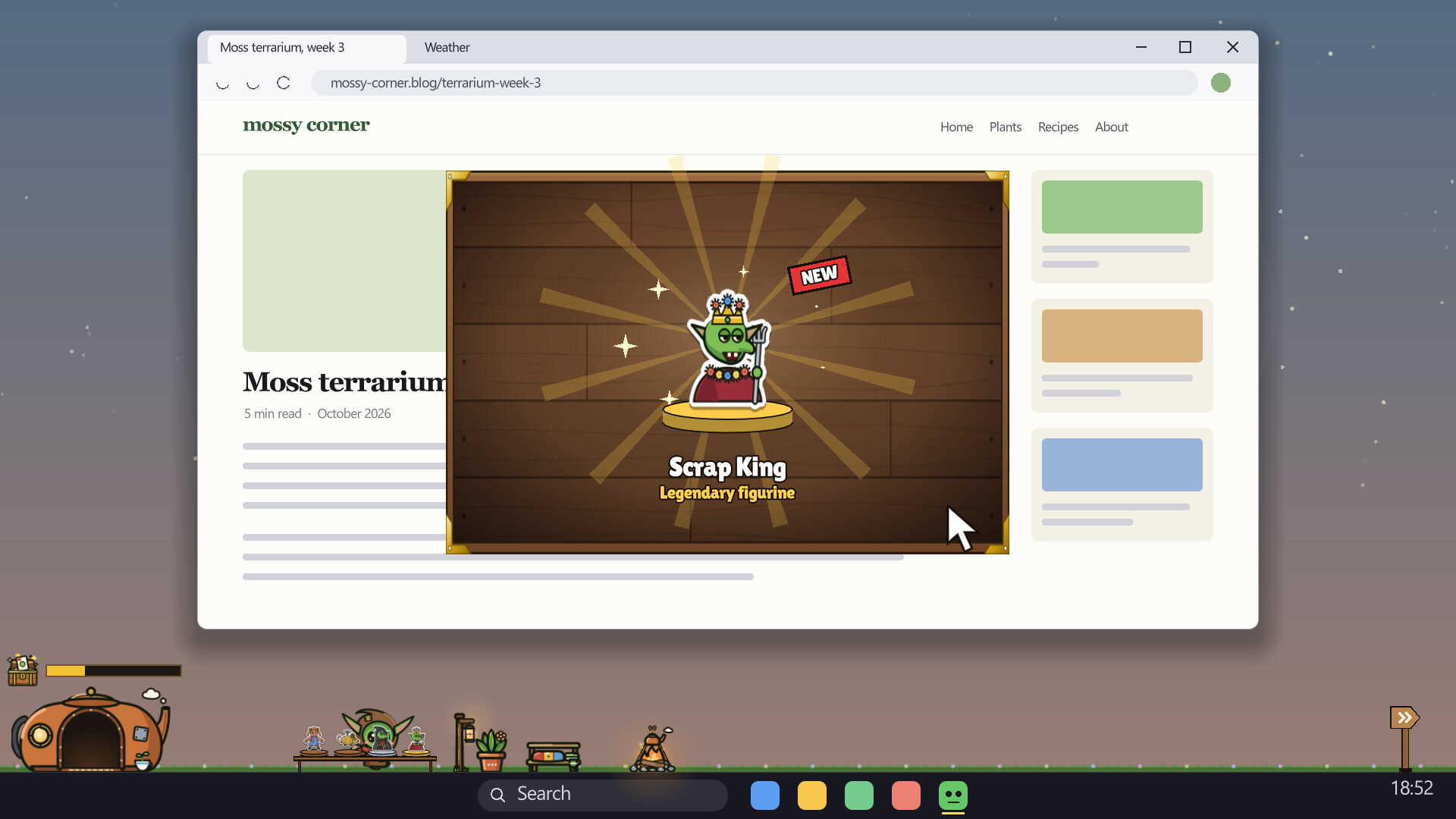This screenshot has width=1456, height=819.
Task: Click the Scrap King figurine on pedestal
Action: tap(728, 360)
